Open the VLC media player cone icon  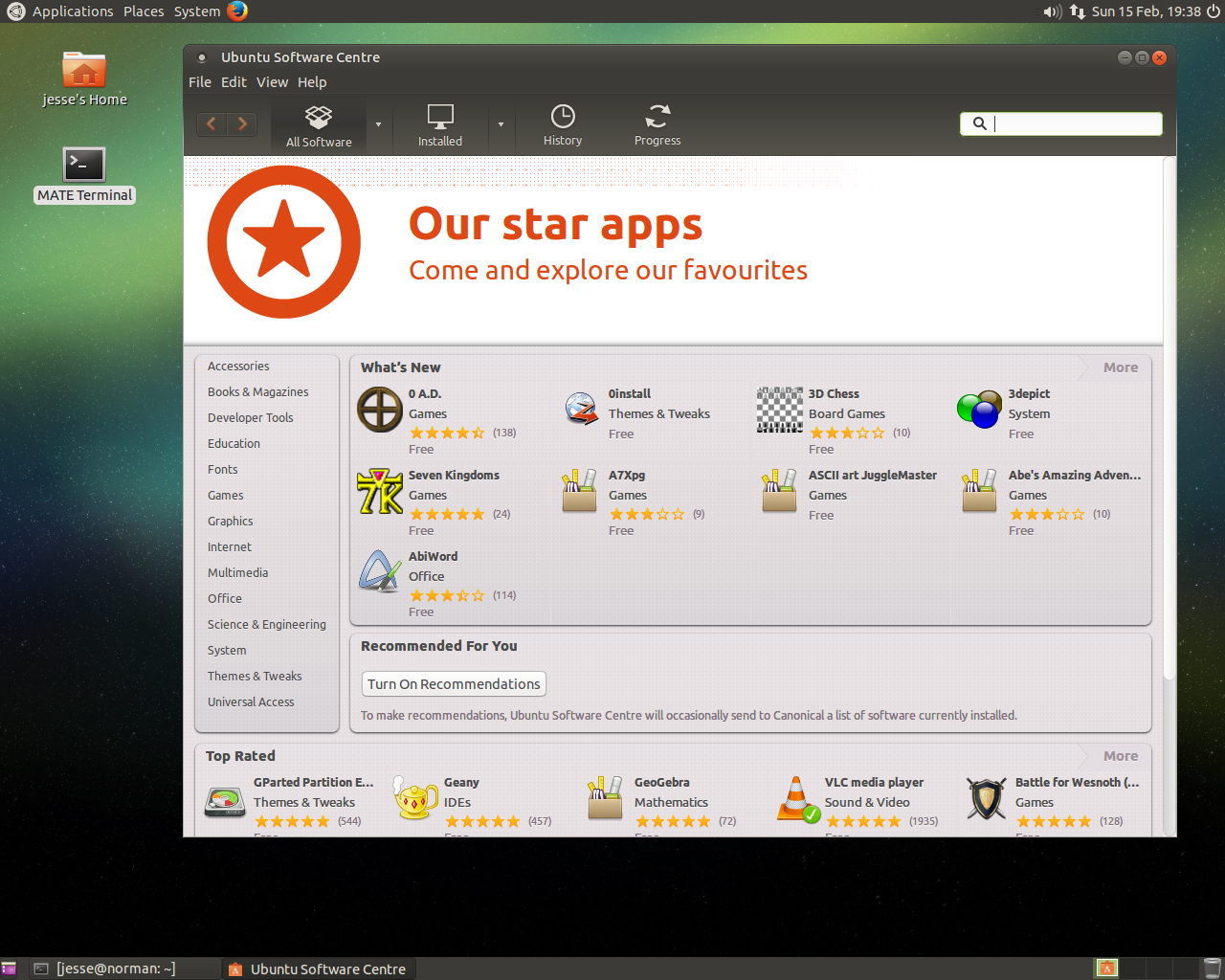click(796, 798)
